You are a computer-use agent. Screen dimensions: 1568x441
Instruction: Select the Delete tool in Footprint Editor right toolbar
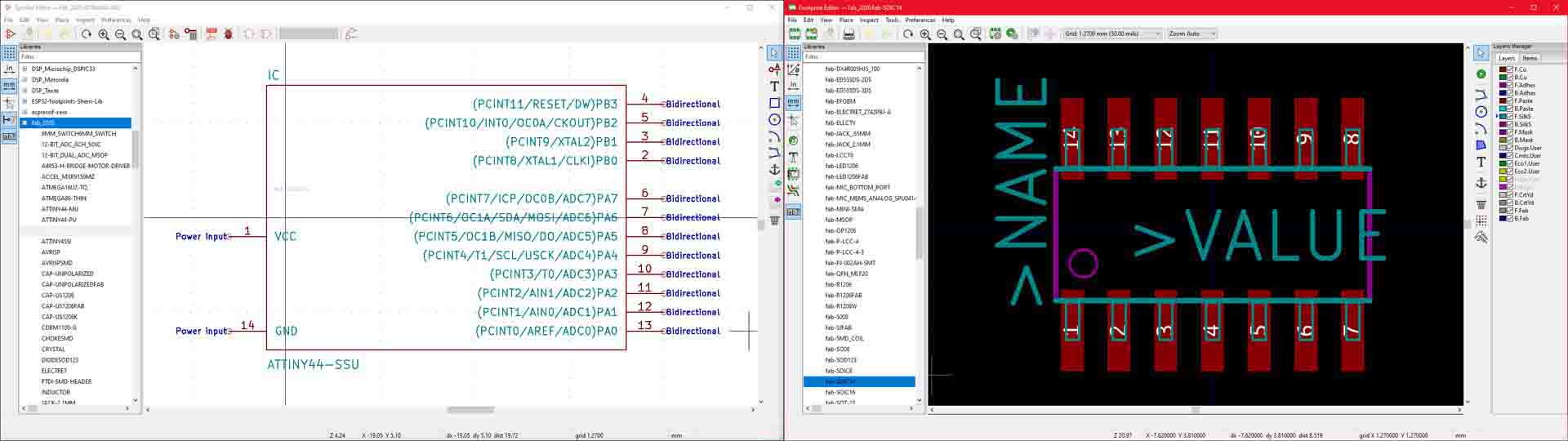pos(1481,203)
